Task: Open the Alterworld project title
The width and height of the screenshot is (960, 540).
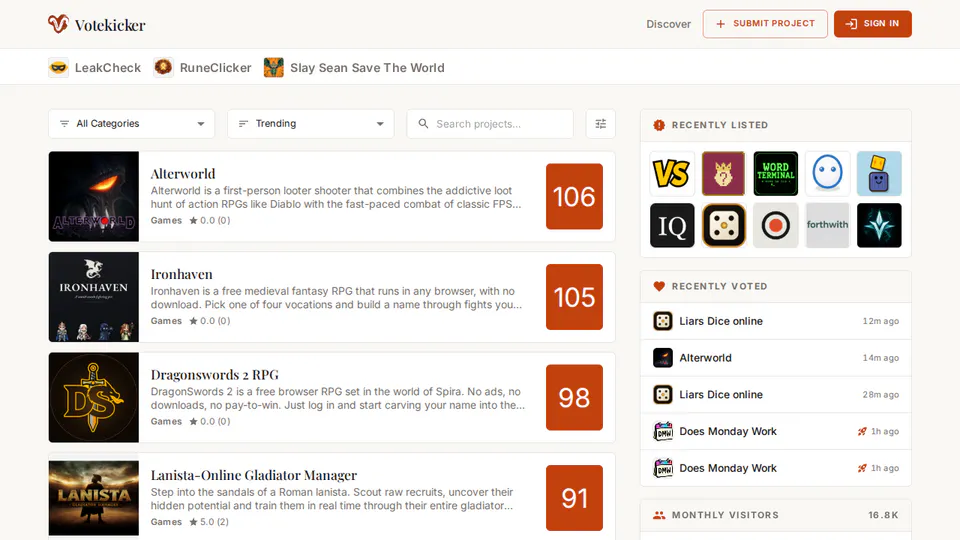Action: (x=183, y=174)
